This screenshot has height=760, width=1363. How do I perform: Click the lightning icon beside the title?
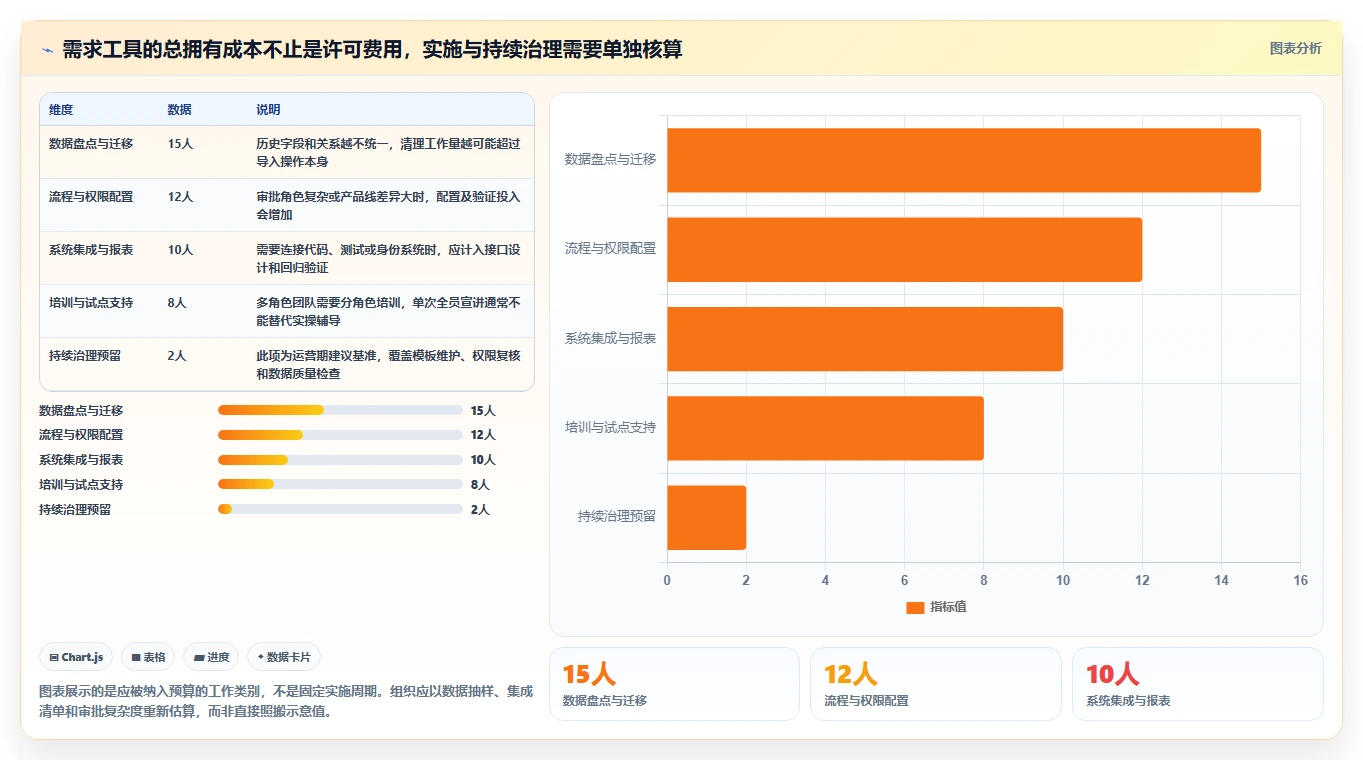(x=47, y=50)
